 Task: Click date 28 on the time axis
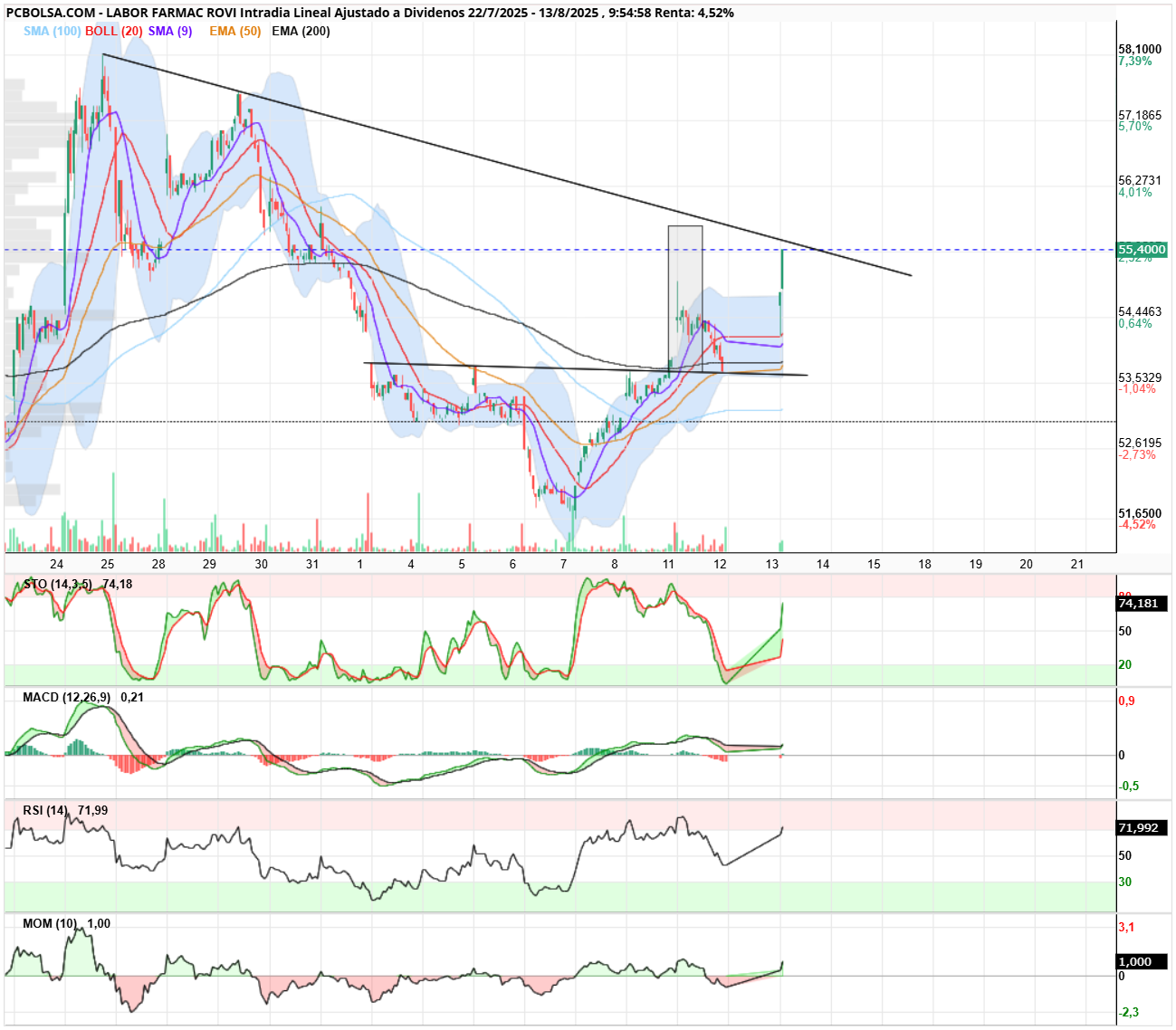click(x=158, y=564)
